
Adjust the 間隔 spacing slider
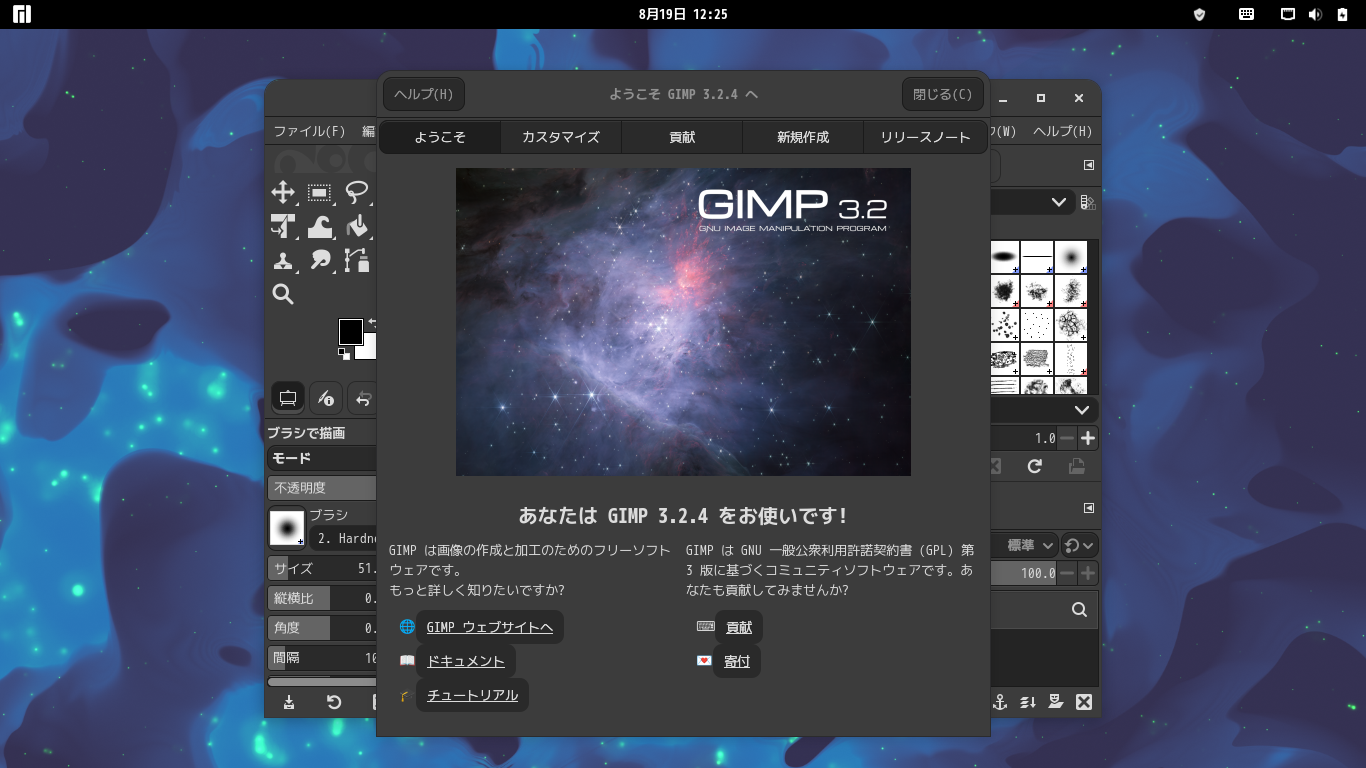click(x=322, y=658)
